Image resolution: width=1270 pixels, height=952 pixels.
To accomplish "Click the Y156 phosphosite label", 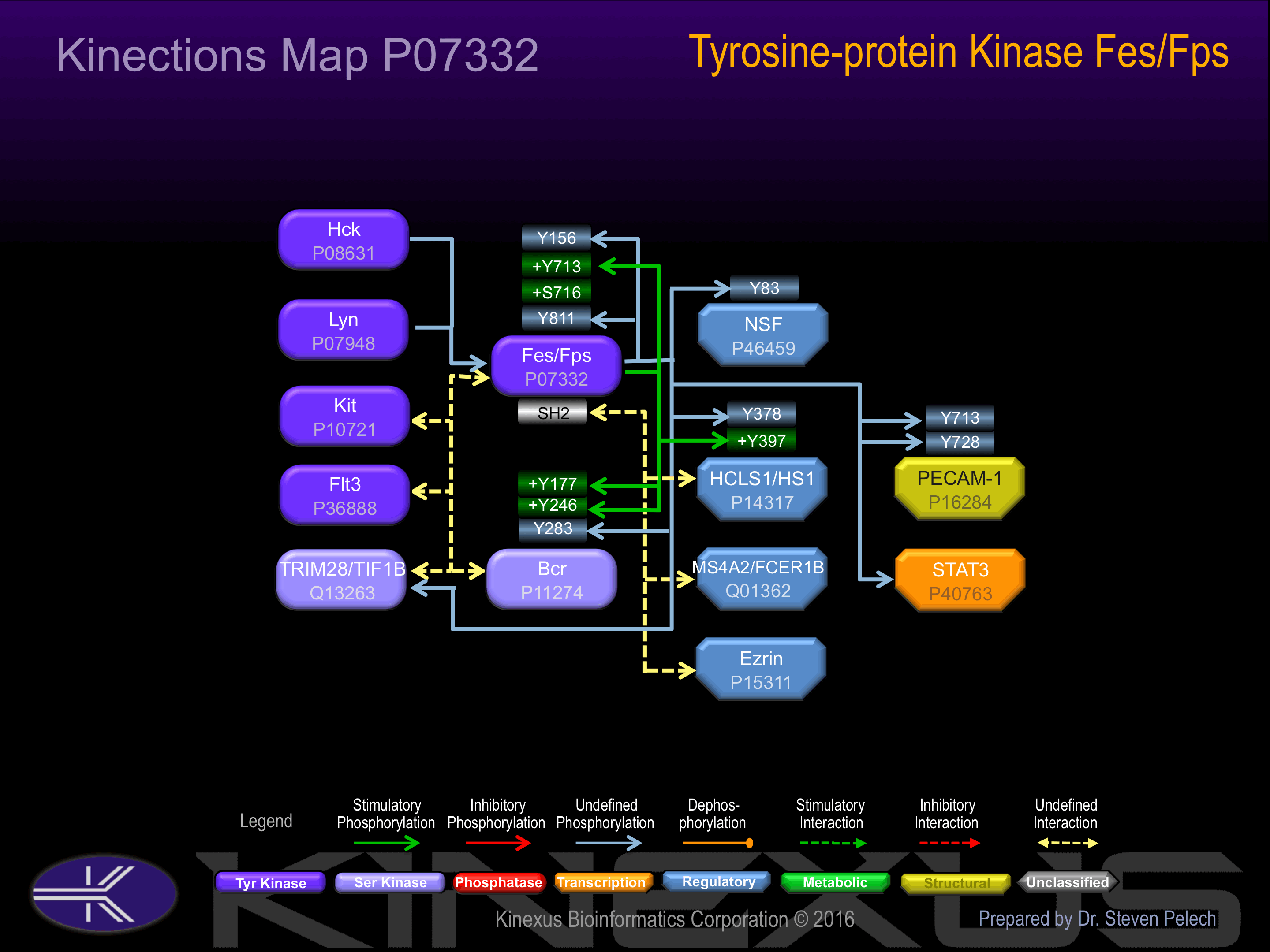I will pos(556,238).
